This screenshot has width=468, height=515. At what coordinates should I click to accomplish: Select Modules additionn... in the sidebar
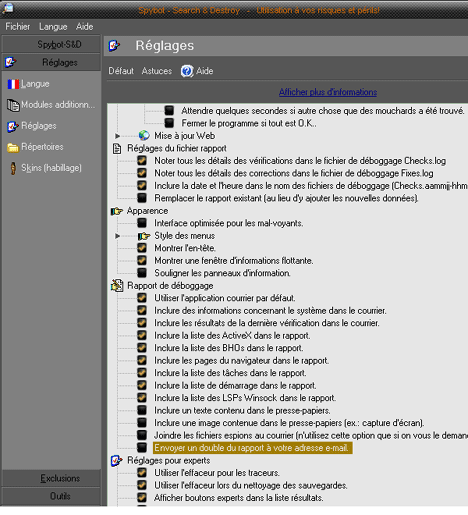point(58,105)
